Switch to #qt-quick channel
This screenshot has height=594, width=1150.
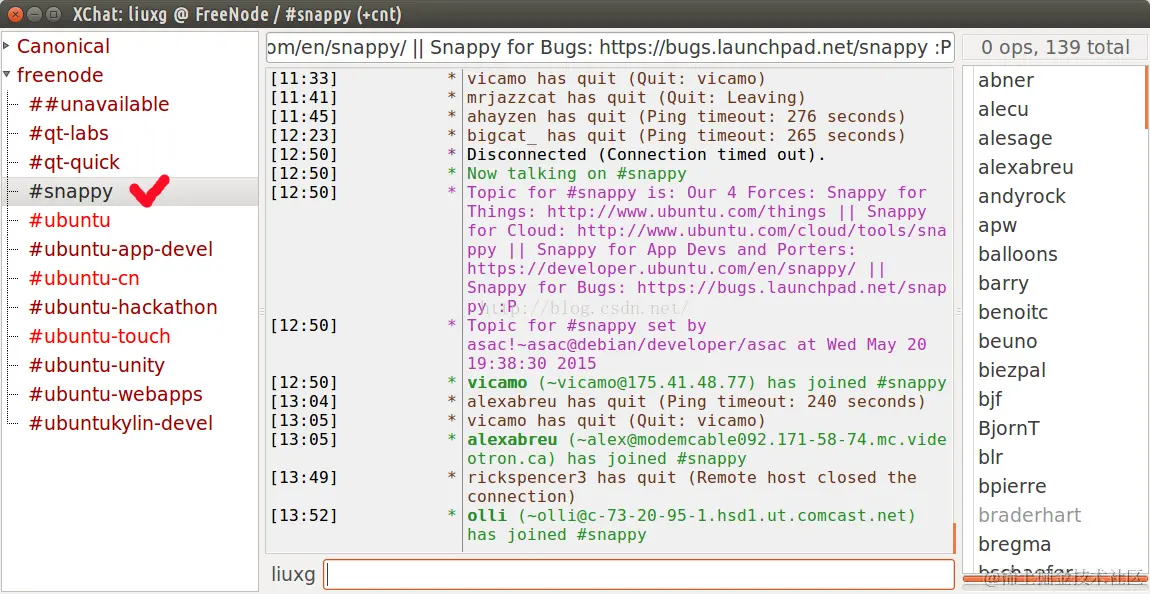[74, 162]
